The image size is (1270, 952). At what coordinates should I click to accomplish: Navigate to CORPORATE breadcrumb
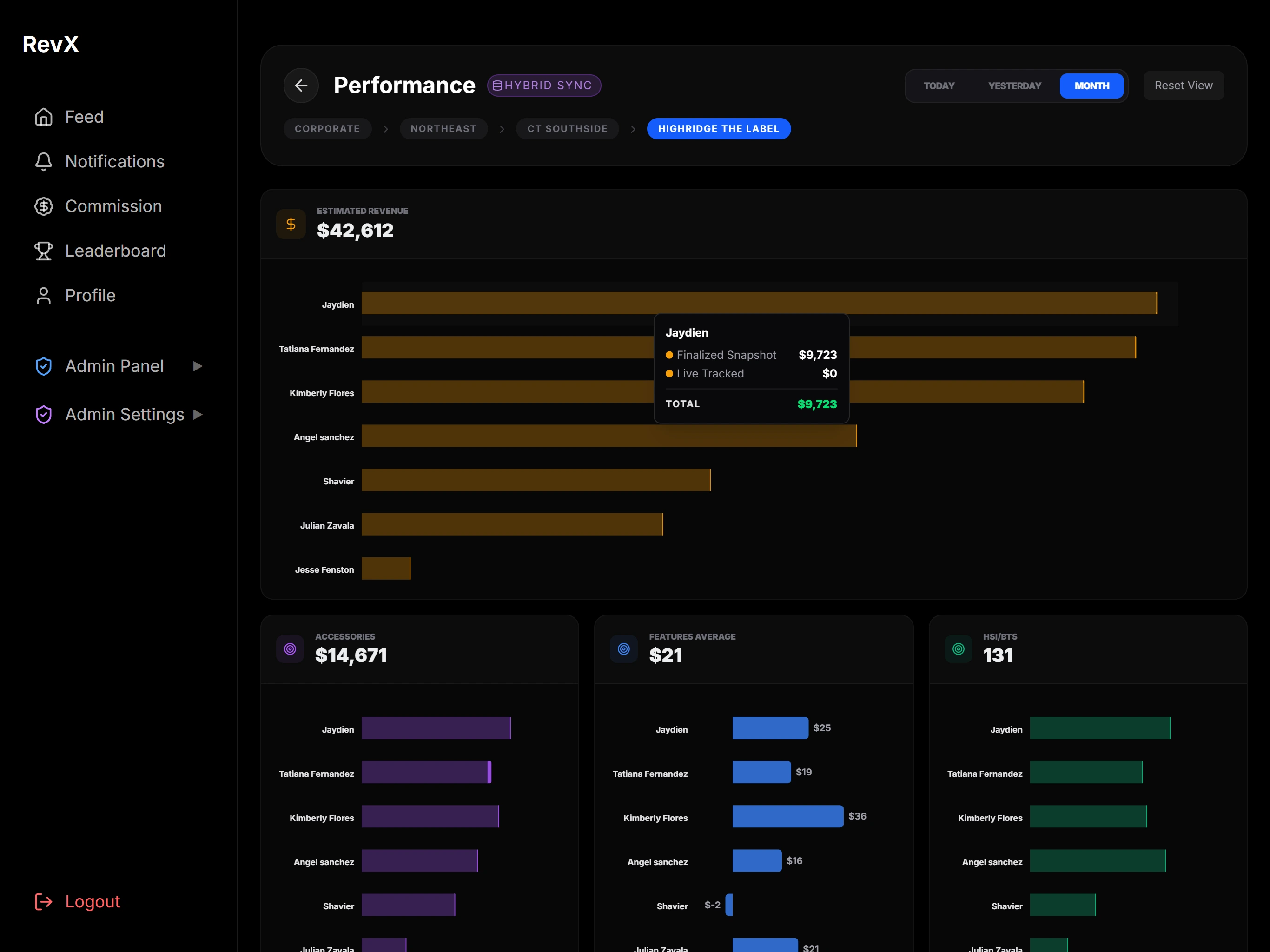pyautogui.click(x=327, y=129)
